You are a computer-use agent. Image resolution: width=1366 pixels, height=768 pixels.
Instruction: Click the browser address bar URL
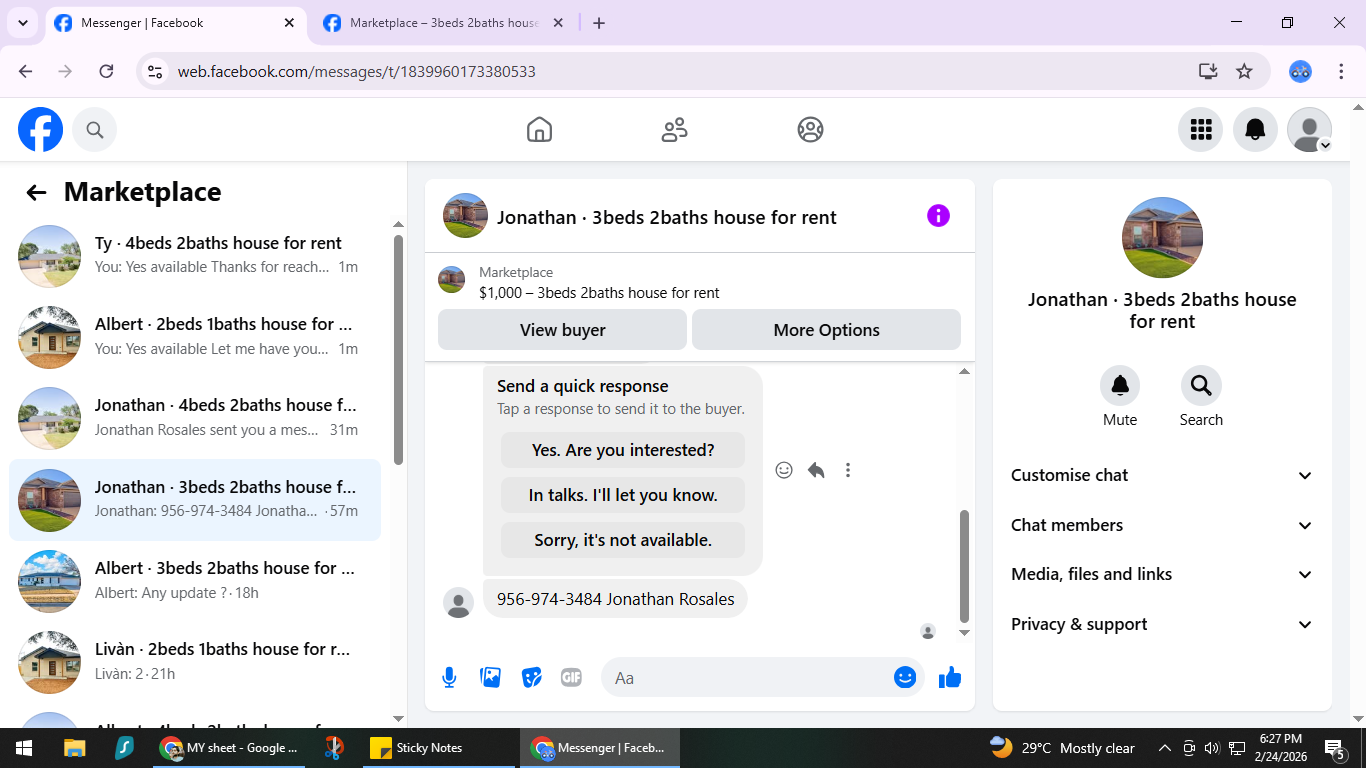[357, 71]
